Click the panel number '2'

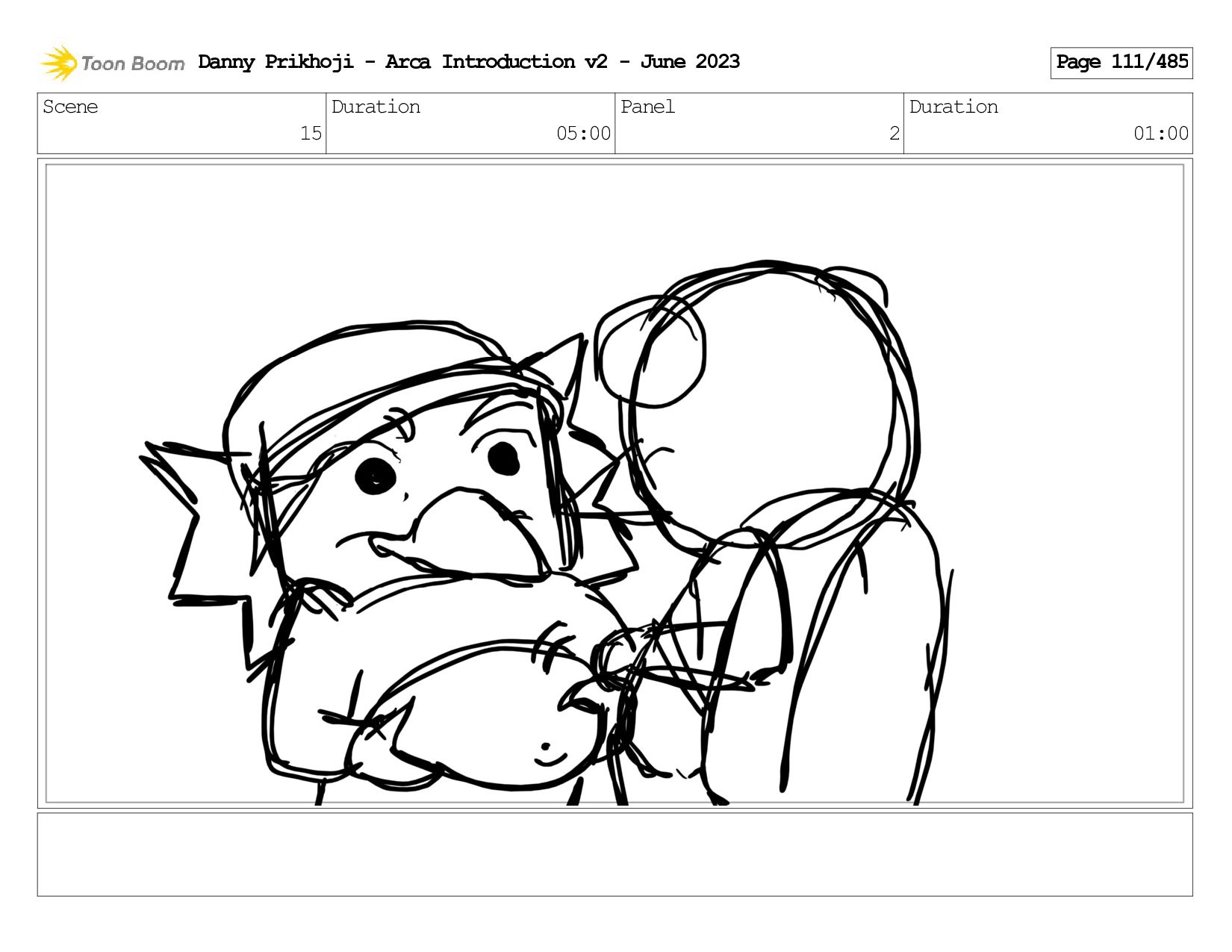coord(895,134)
